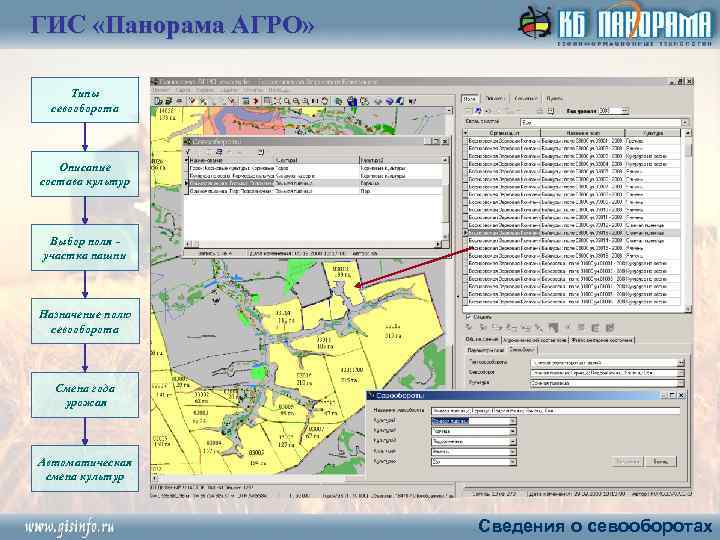Click the circular refresh icon in the map toolbar

click(325, 101)
